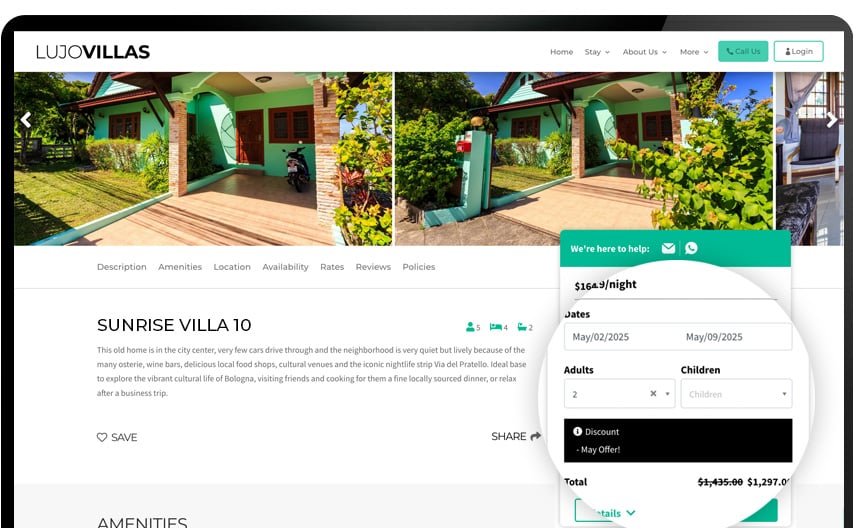
Task: Open the Adults dropdown
Action: pyautogui.click(x=619, y=393)
